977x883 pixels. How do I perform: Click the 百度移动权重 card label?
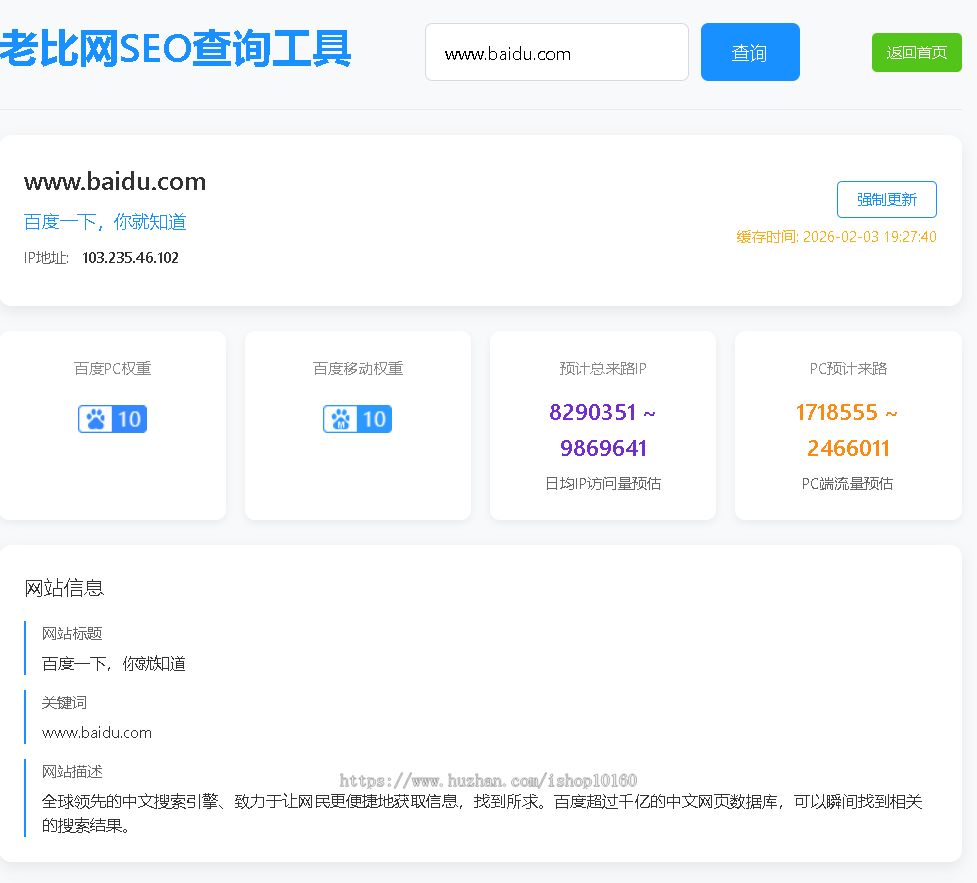coord(358,369)
